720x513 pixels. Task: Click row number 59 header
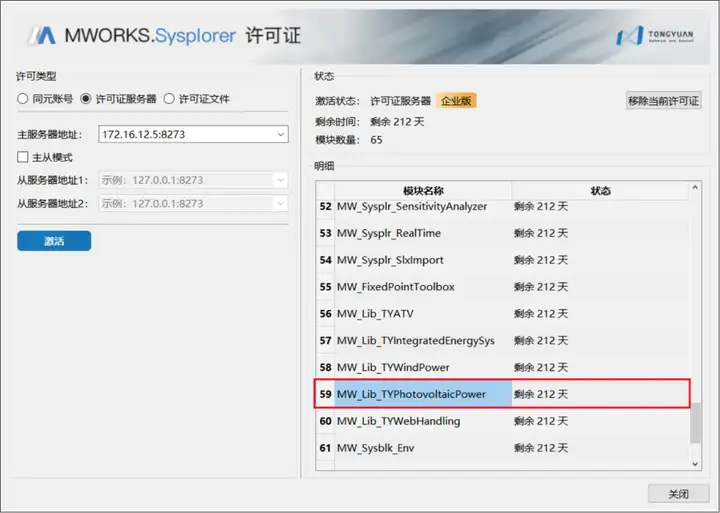coord(326,394)
